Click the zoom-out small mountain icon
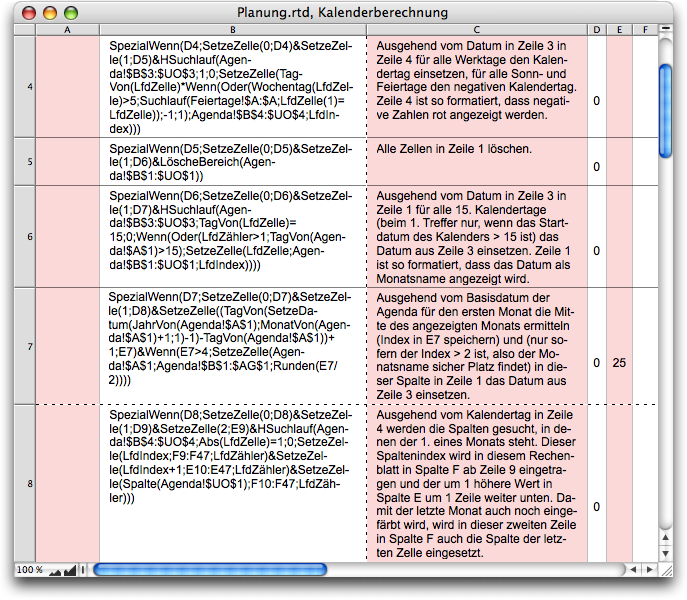The image size is (687, 600). pos(55,570)
